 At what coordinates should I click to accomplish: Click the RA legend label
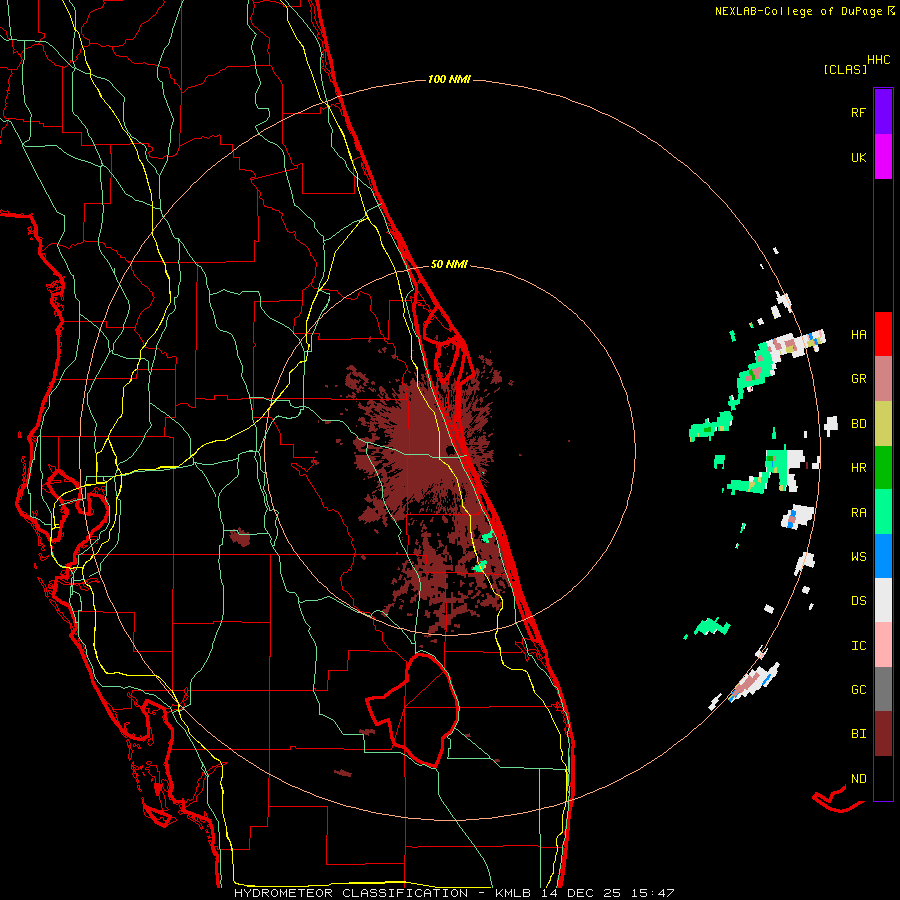click(858, 513)
